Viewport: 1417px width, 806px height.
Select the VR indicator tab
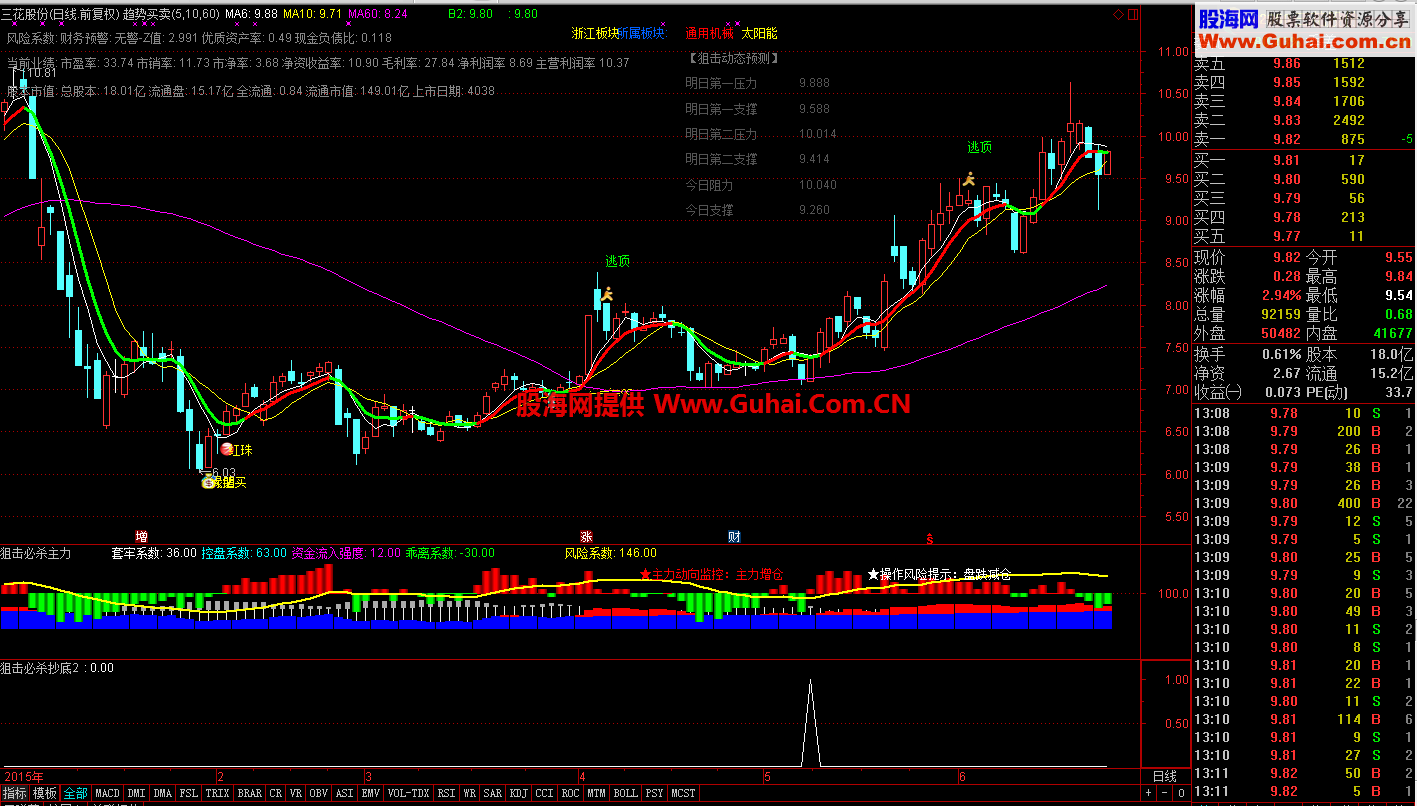pyautogui.click(x=295, y=793)
